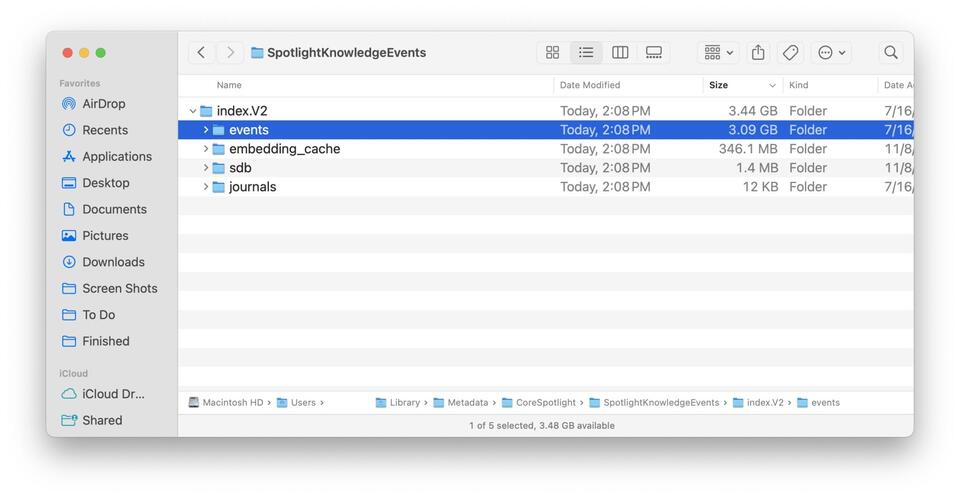Click the Share toolbar icon
Image resolution: width=960 pixels, height=498 pixels.
[x=758, y=53]
